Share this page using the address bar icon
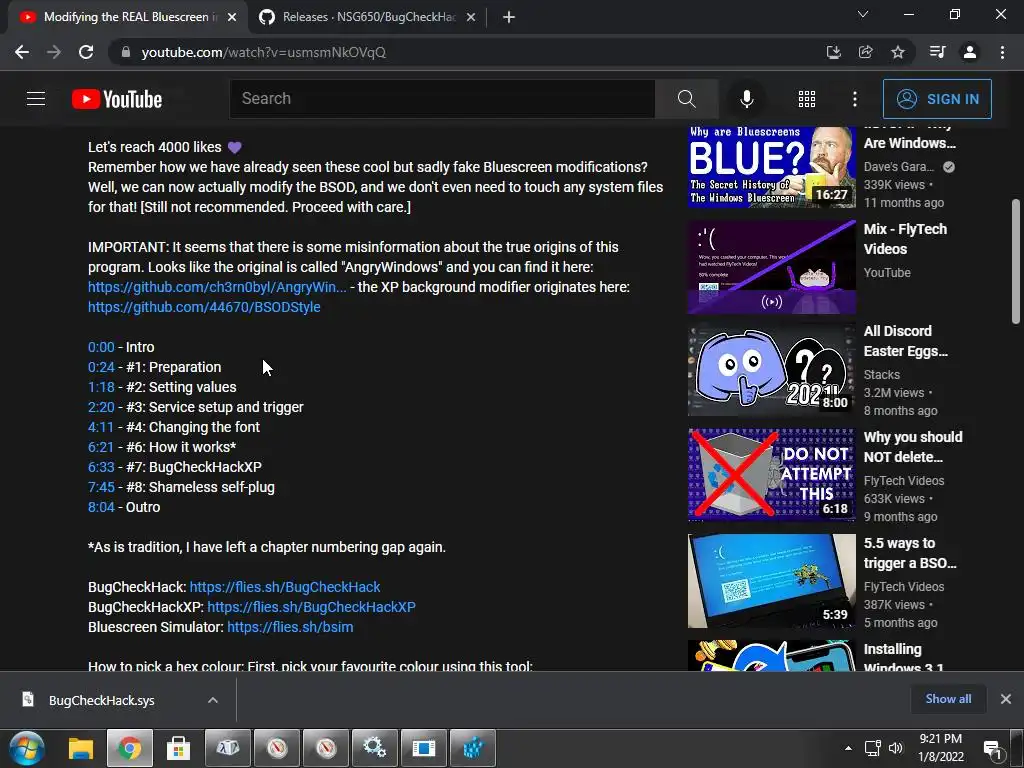The image size is (1024, 768). [865, 52]
